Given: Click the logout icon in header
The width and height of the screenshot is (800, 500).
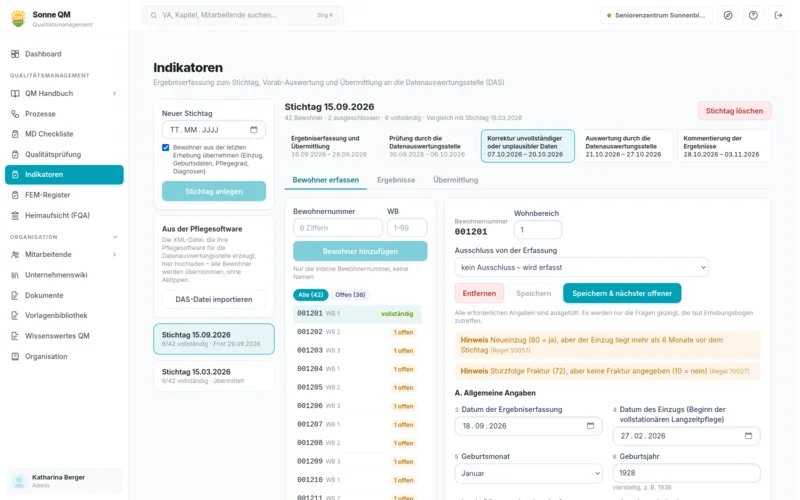Looking at the screenshot, I should [x=778, y=15].
